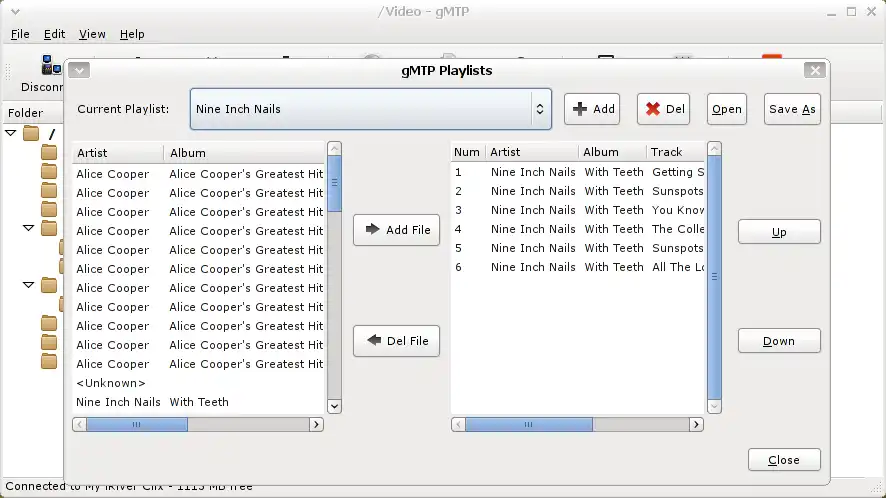Collapse the root folder tree triangle

pyautogui.click(x=11, y=133)
